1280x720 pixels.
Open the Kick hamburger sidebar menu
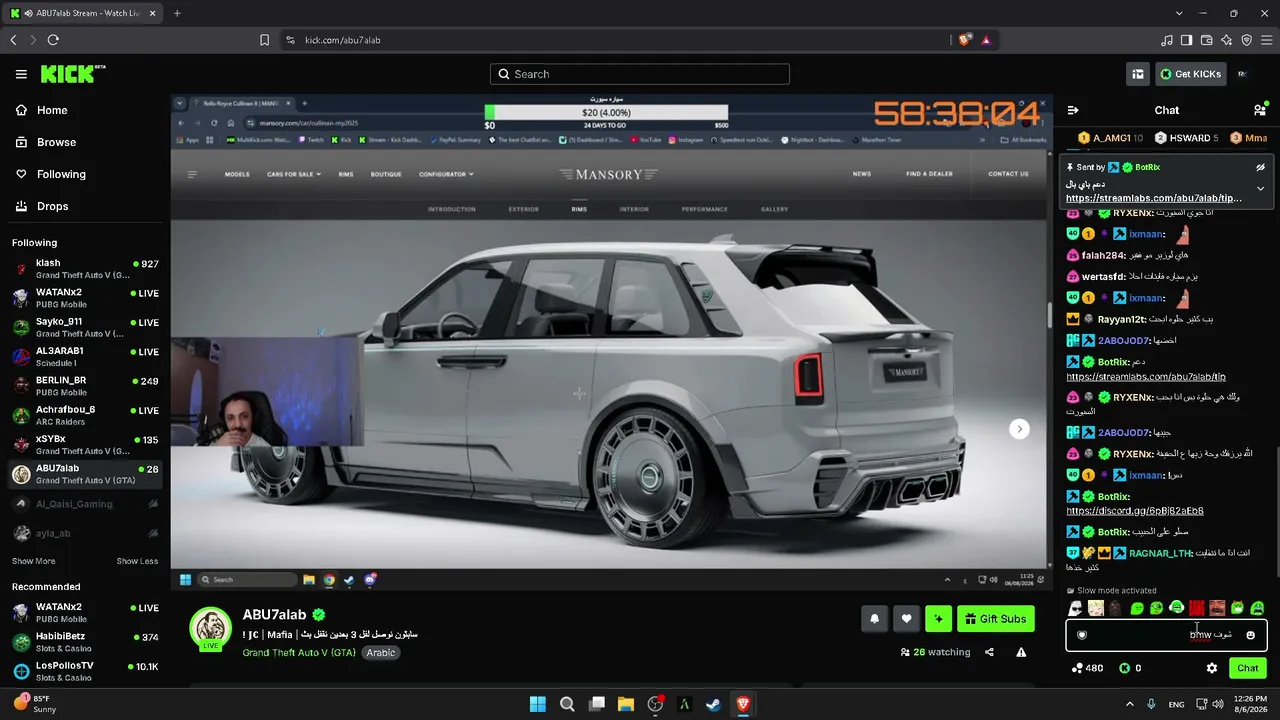tap(21, 74)
